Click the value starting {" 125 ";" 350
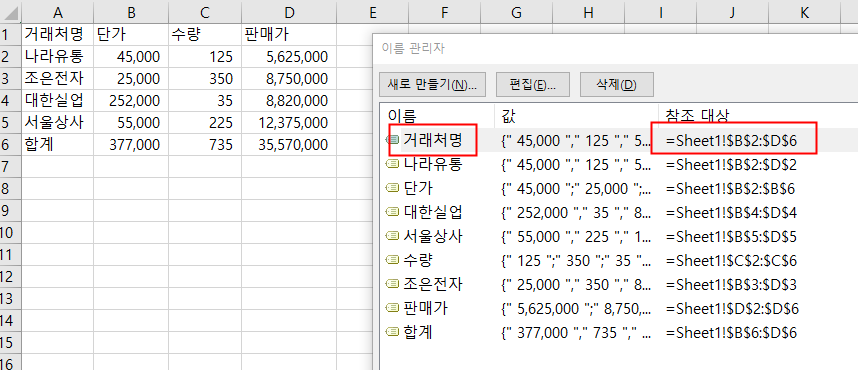Screen dimensions: 858x370 (x=577, y=261)
